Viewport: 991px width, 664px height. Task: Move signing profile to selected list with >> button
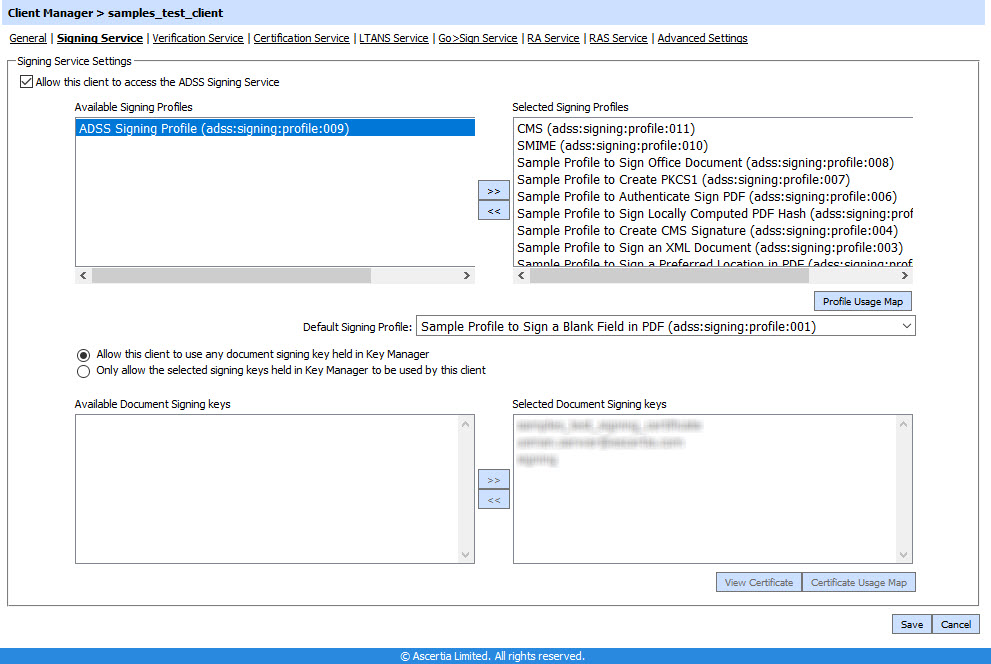[x=493, y=190]
